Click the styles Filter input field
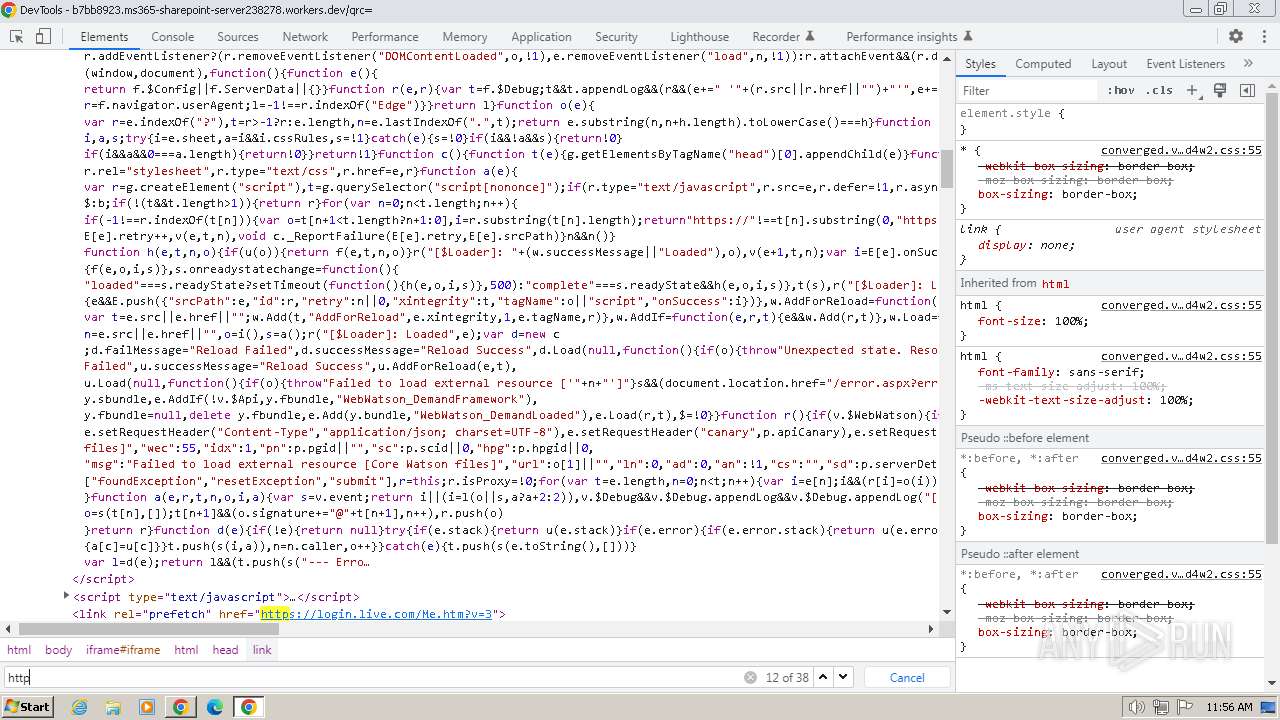This screenshot has height=720, width=1280. point(1029,90)
